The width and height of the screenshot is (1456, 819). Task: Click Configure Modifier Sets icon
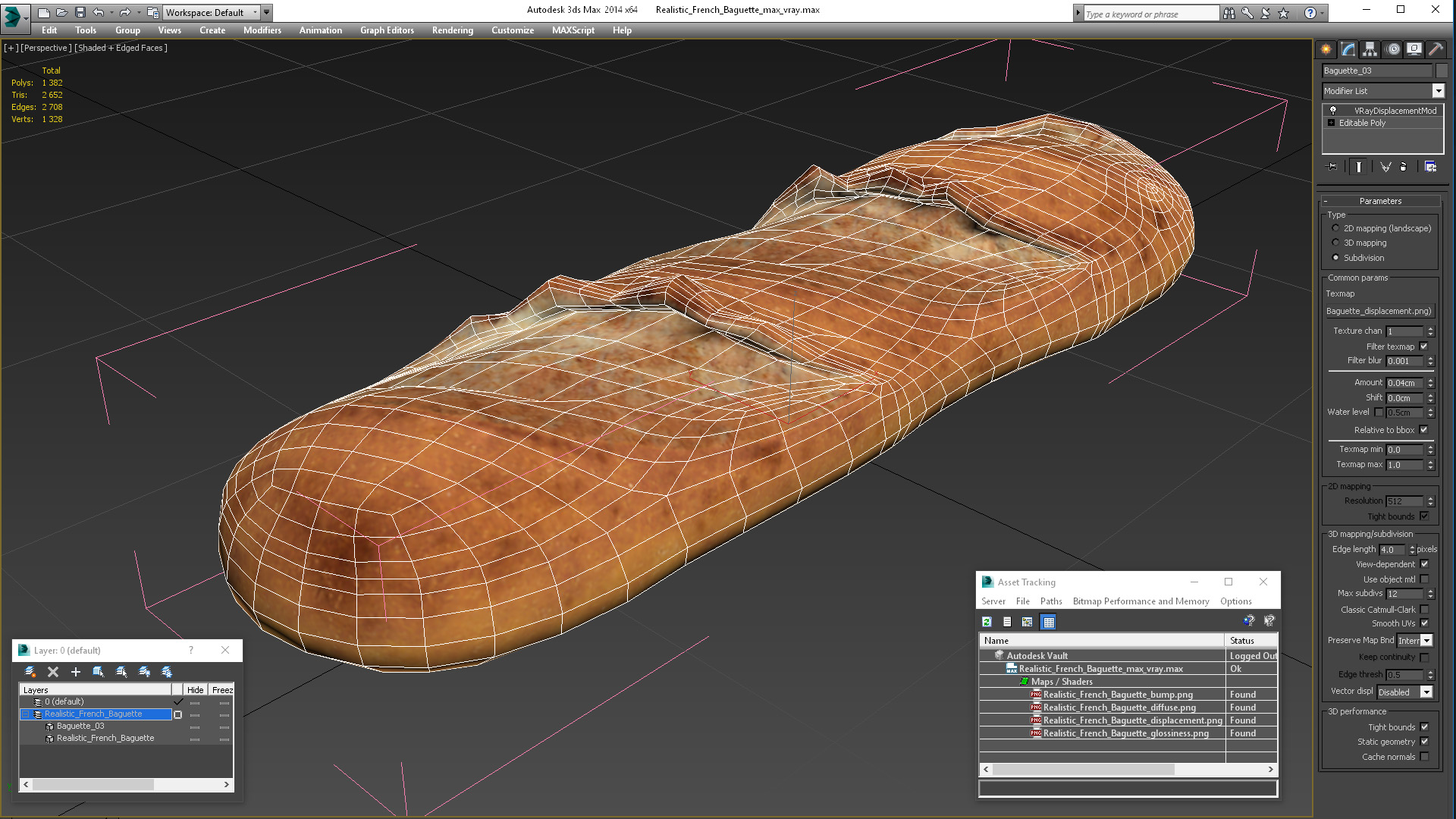point(1430,167)
